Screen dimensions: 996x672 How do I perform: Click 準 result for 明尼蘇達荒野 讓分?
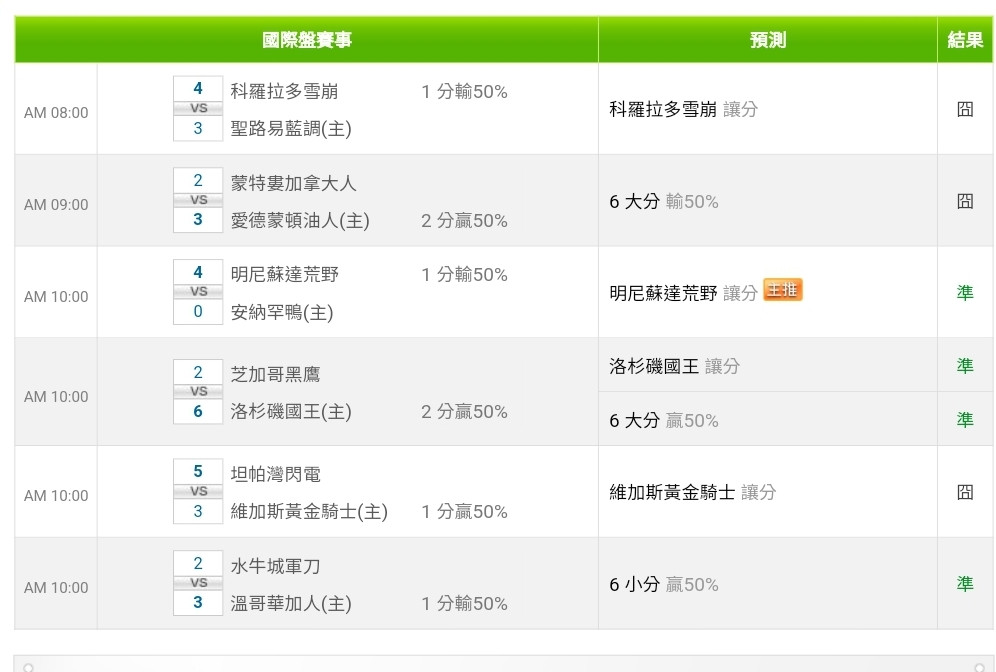point(965,292)
